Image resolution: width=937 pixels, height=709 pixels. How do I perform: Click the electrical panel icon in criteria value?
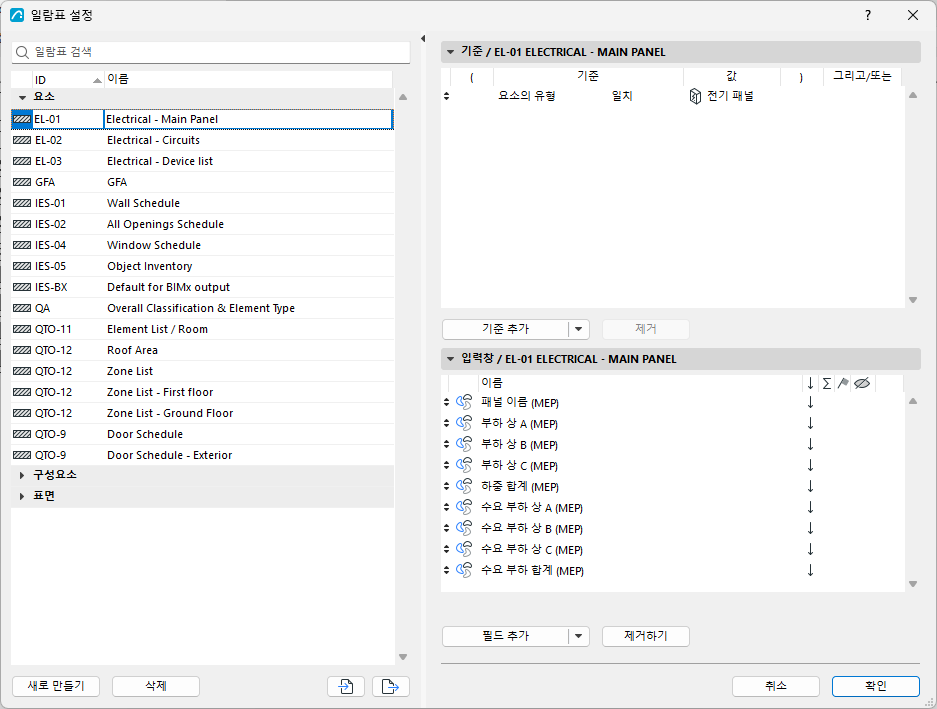695,96
